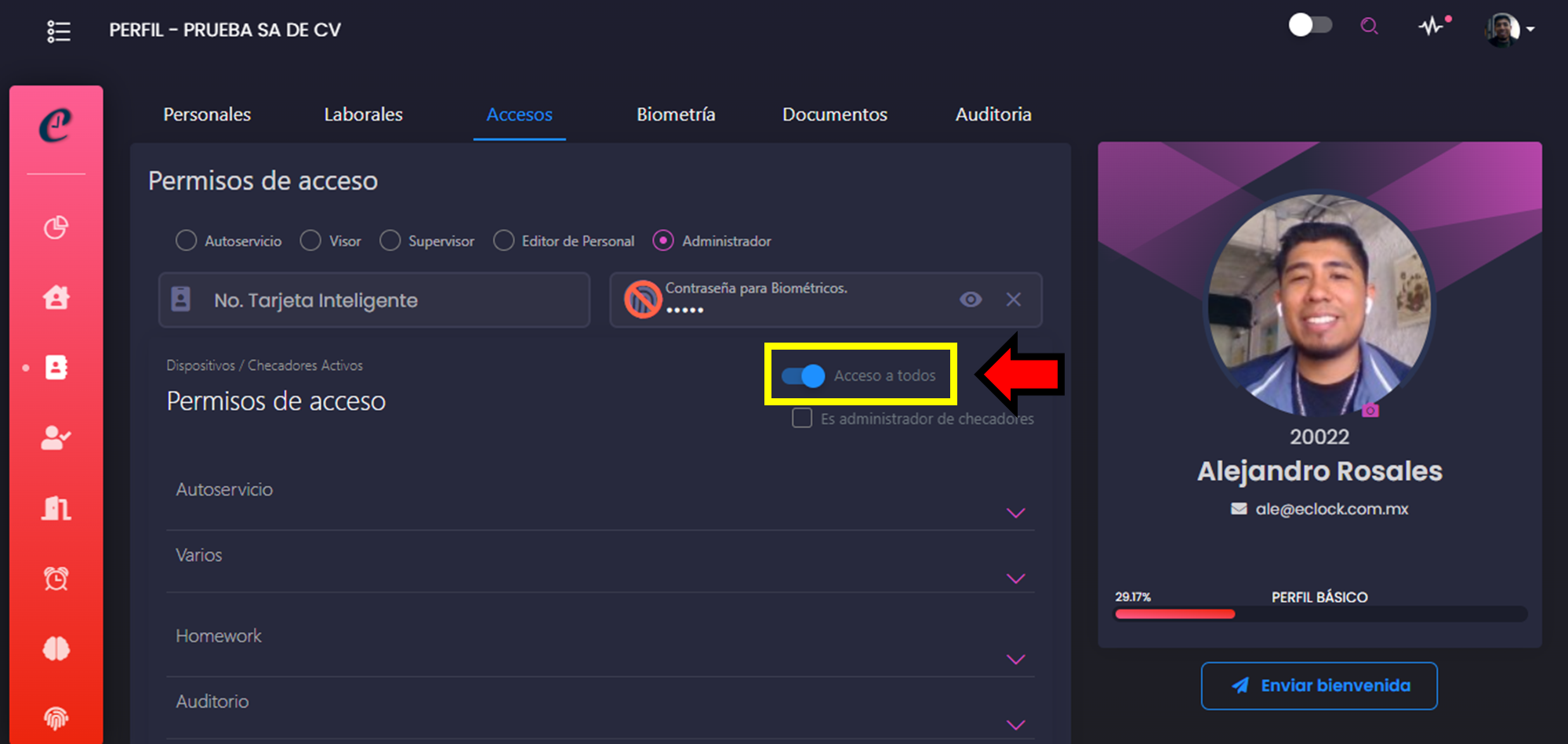Open the activity pulse notifications icon

tap(1434, 26)
